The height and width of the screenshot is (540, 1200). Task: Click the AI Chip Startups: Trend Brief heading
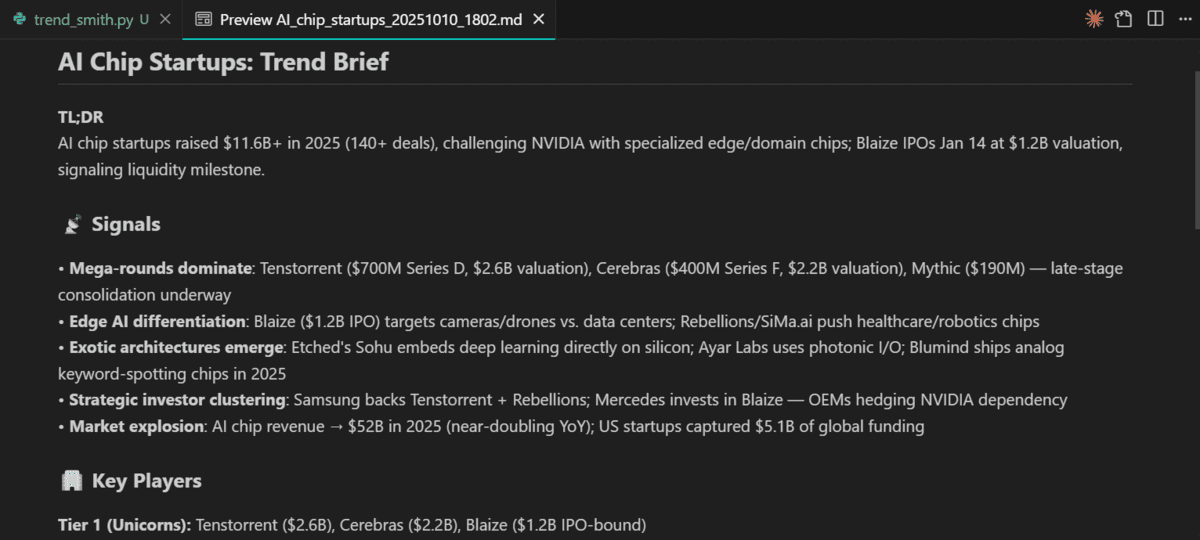coord(223,62)
